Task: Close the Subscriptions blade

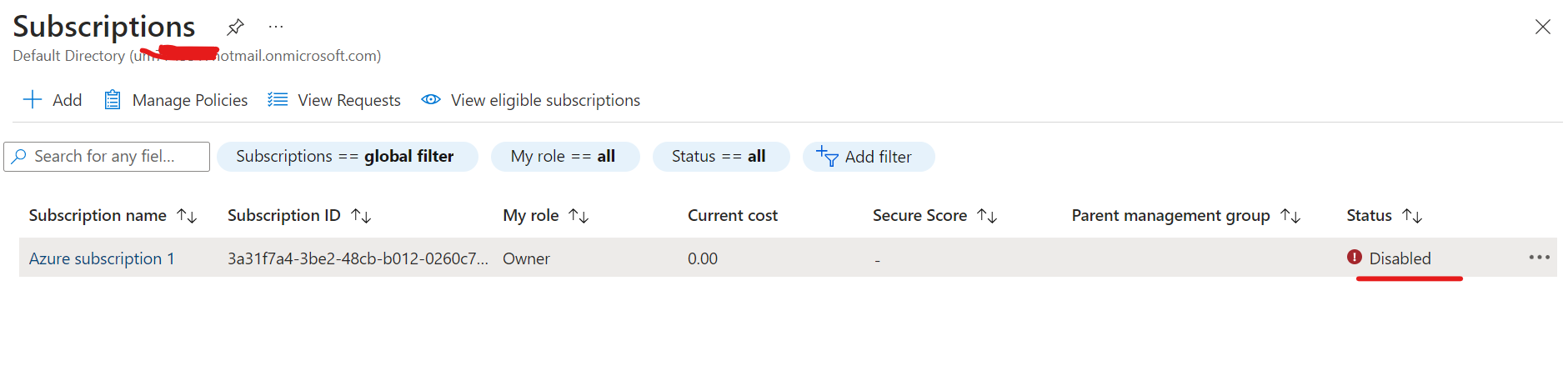Action: pyautogui.click(x=1543, y=27)
